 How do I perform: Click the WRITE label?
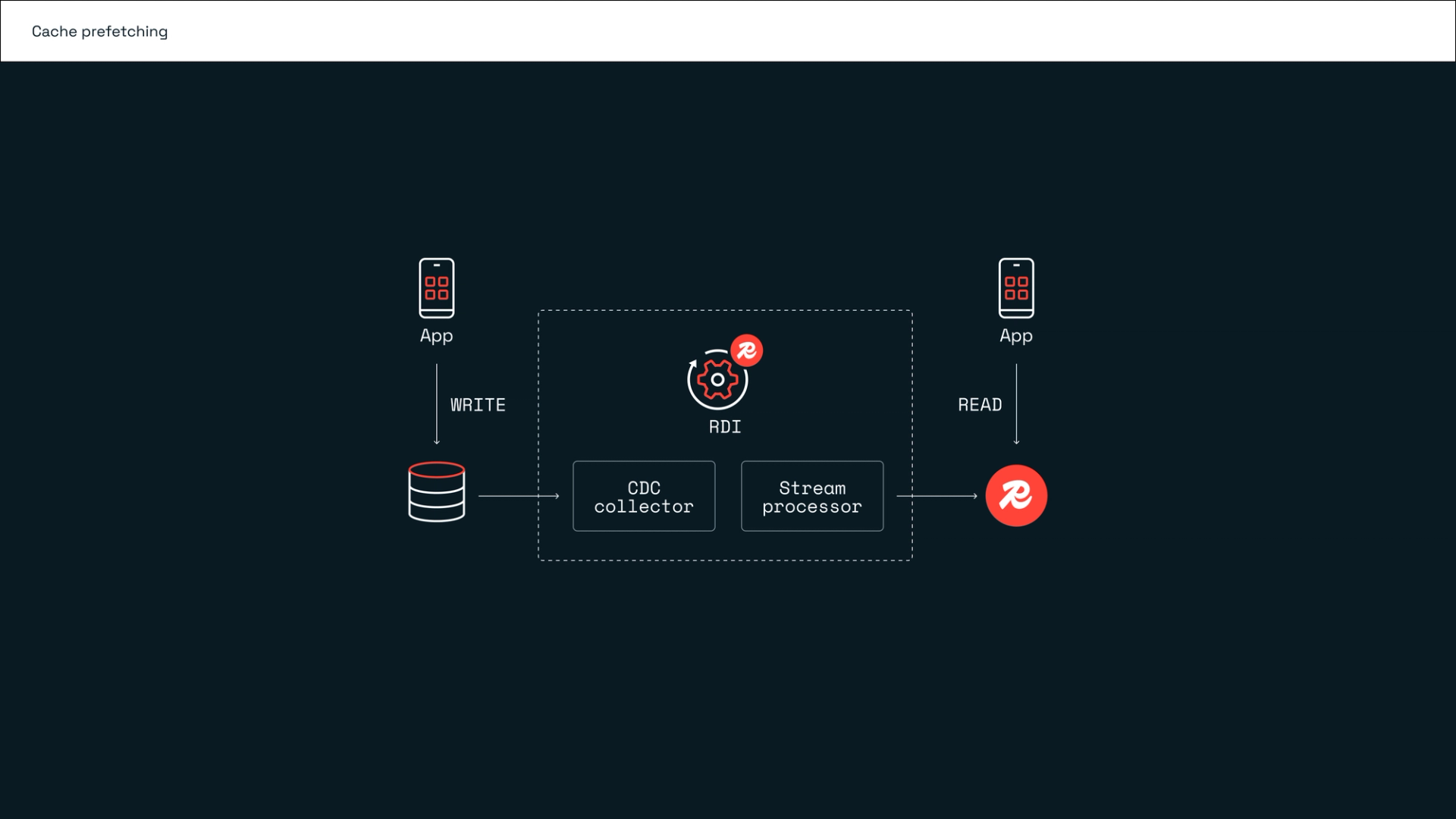[478, 405]
